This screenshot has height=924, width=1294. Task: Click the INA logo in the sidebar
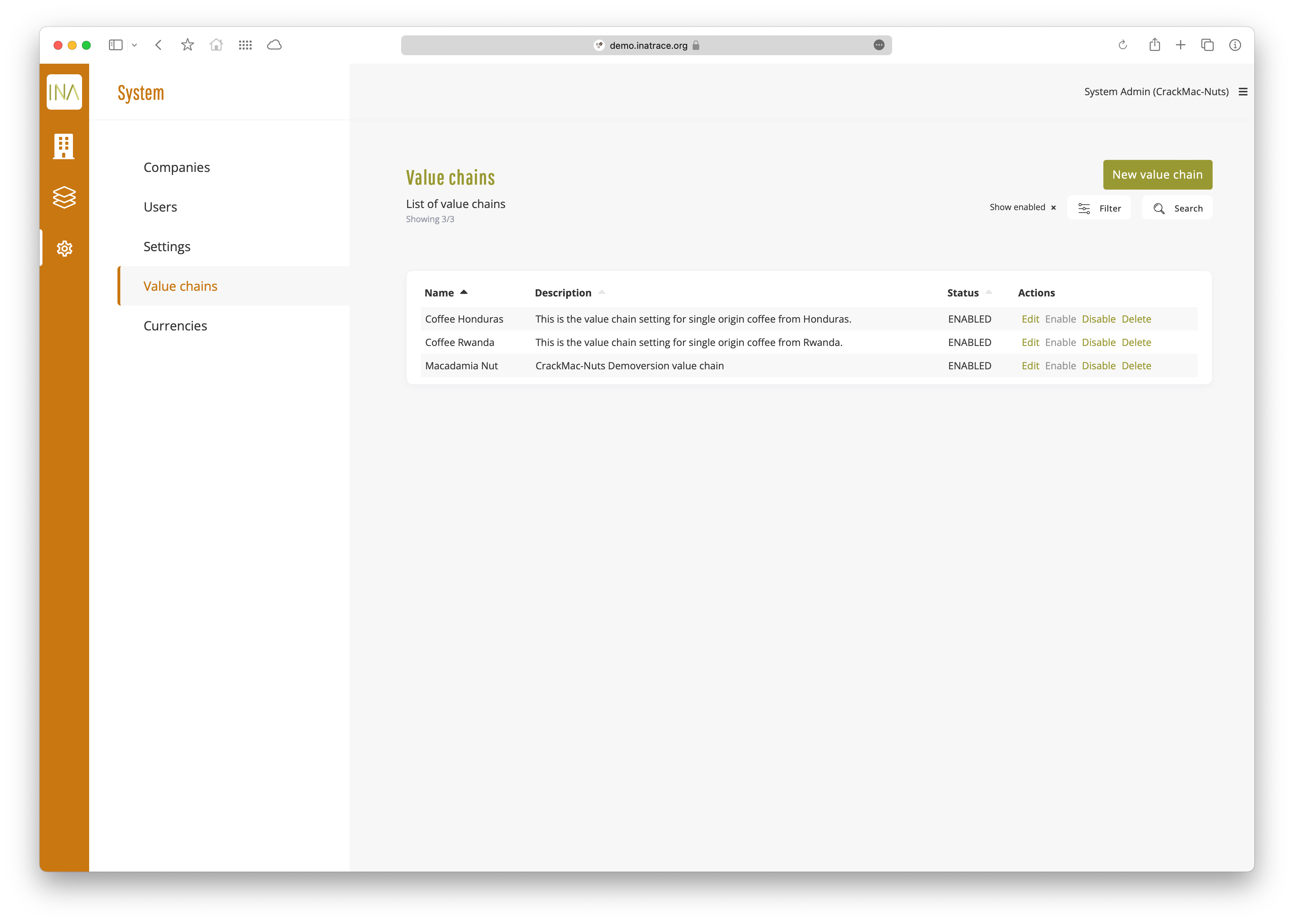[64, 92]
